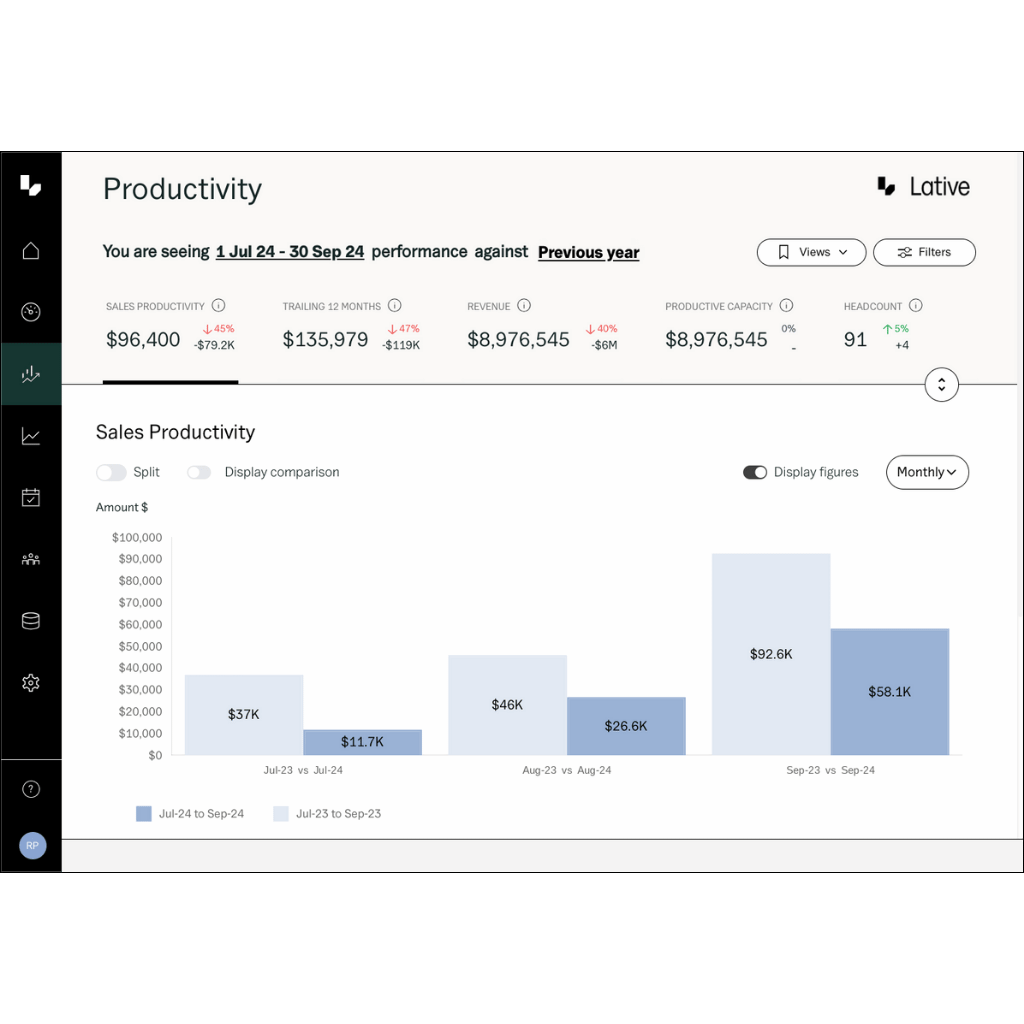Open the data sources database icon
This screenshot has width=1024, height=1024.
[30, 620]
